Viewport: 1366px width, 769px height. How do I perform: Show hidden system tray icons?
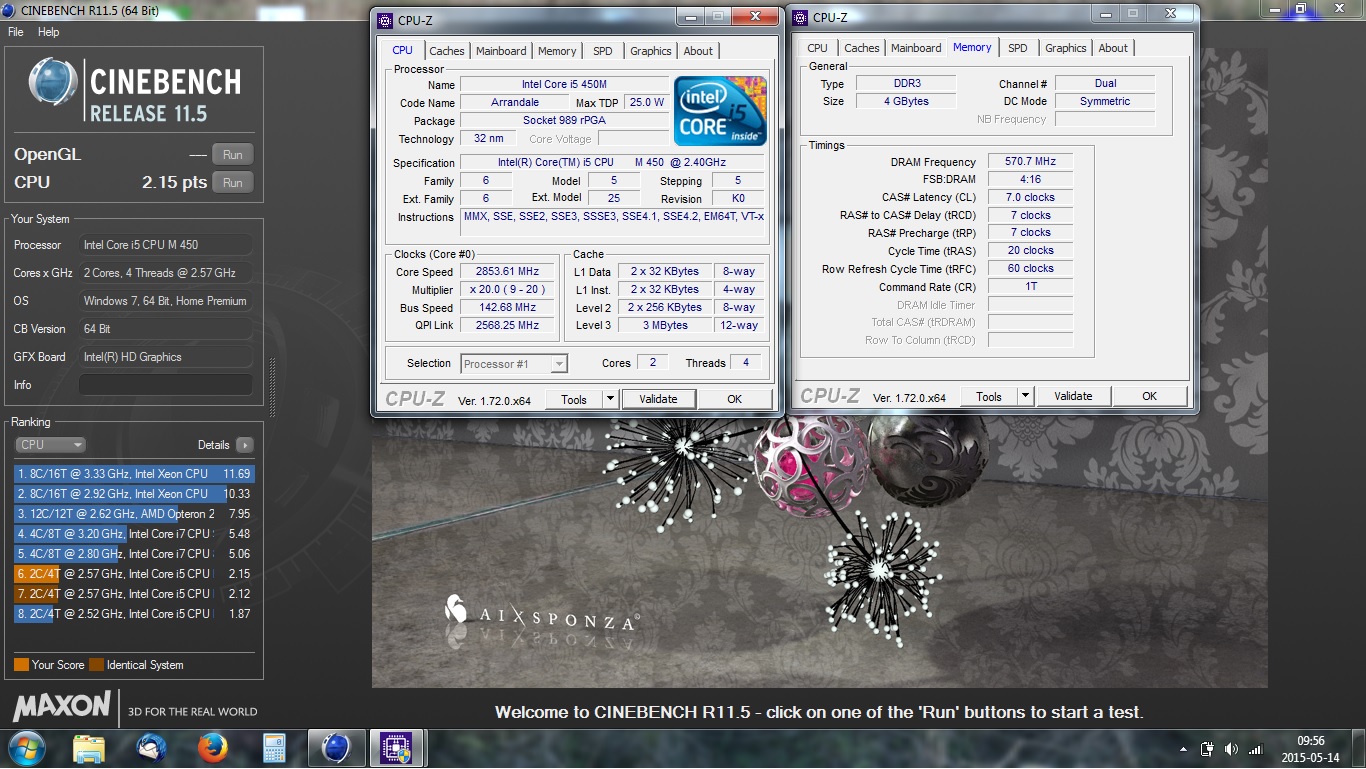[1184, 748]
